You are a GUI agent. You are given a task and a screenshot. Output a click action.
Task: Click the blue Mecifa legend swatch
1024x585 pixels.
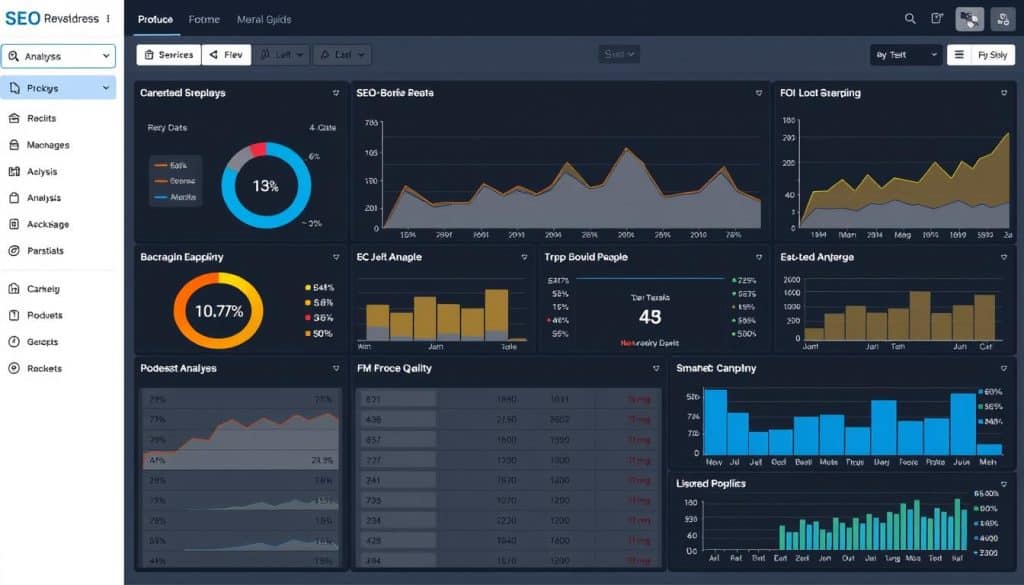161,197
